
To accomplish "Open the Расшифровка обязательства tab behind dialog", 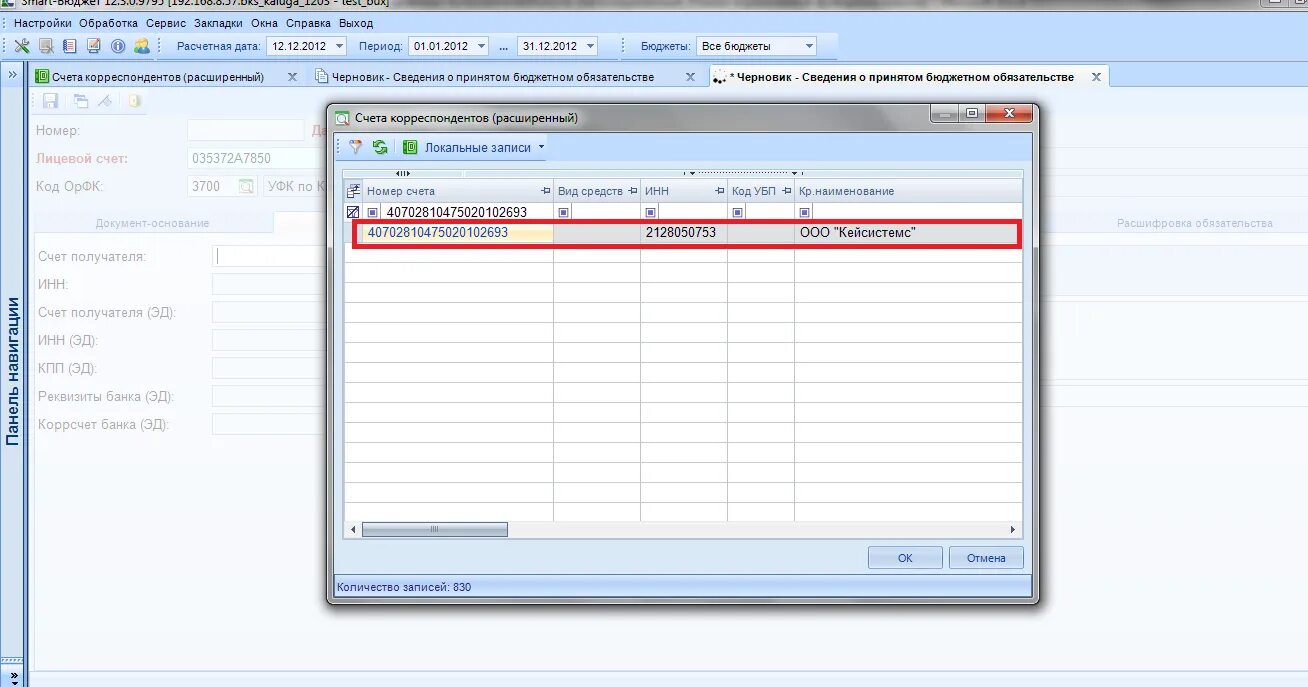I will (x=1194, y=223).
